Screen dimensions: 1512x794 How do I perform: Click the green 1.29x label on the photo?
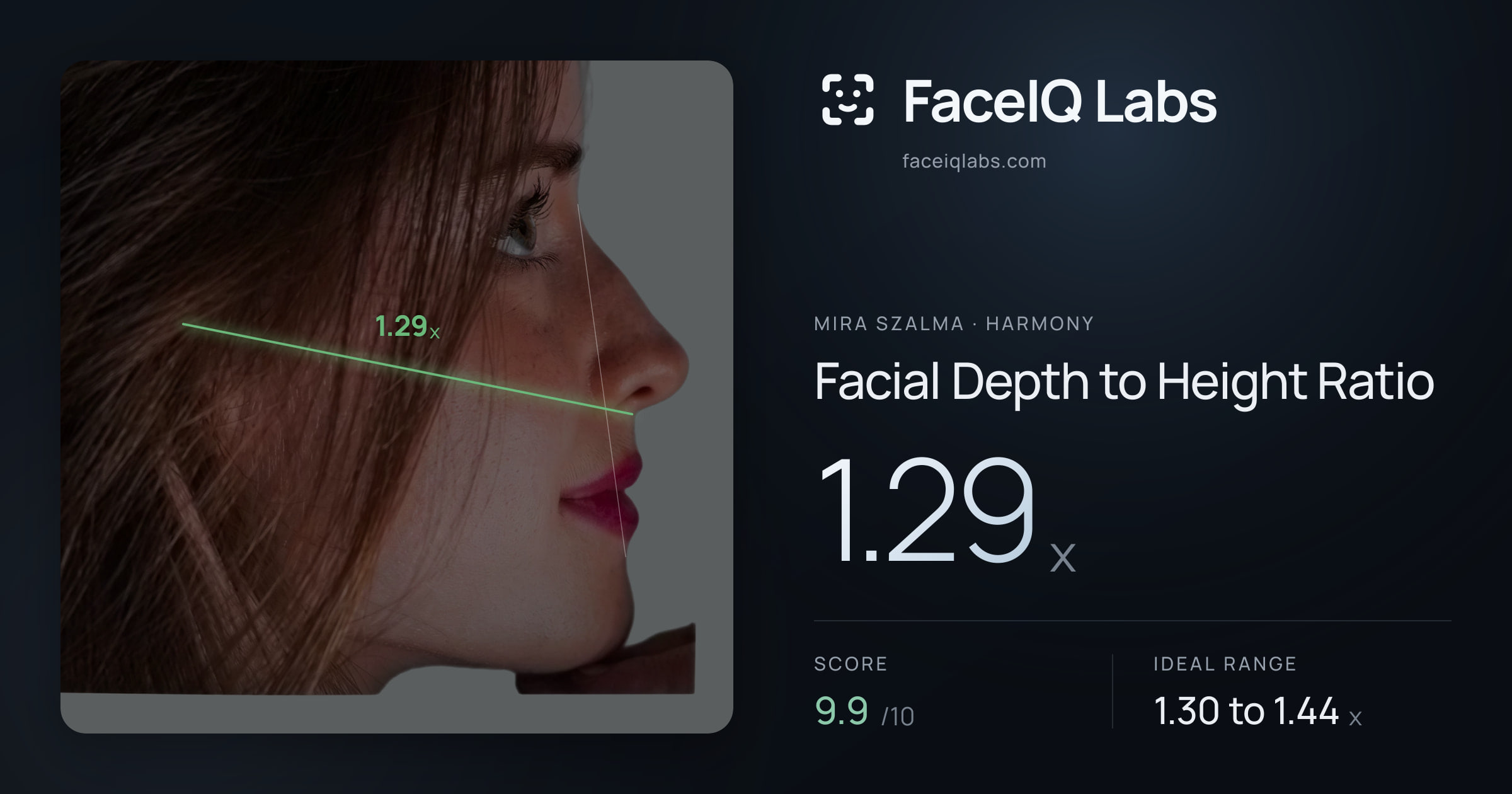coord(407,326)
